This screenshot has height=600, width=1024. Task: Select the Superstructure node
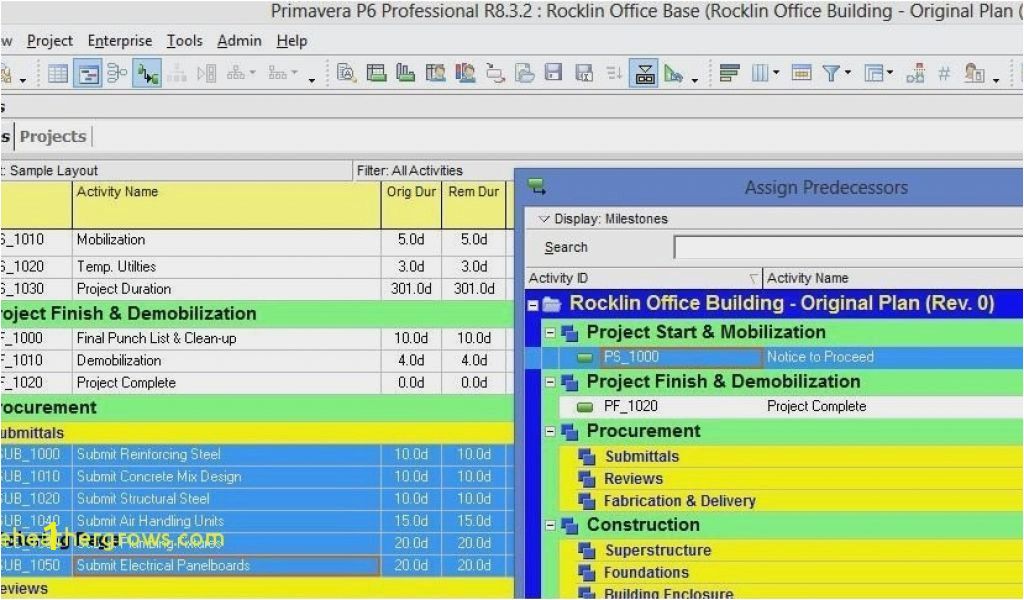pyautogui.click(x=658, y=550)
